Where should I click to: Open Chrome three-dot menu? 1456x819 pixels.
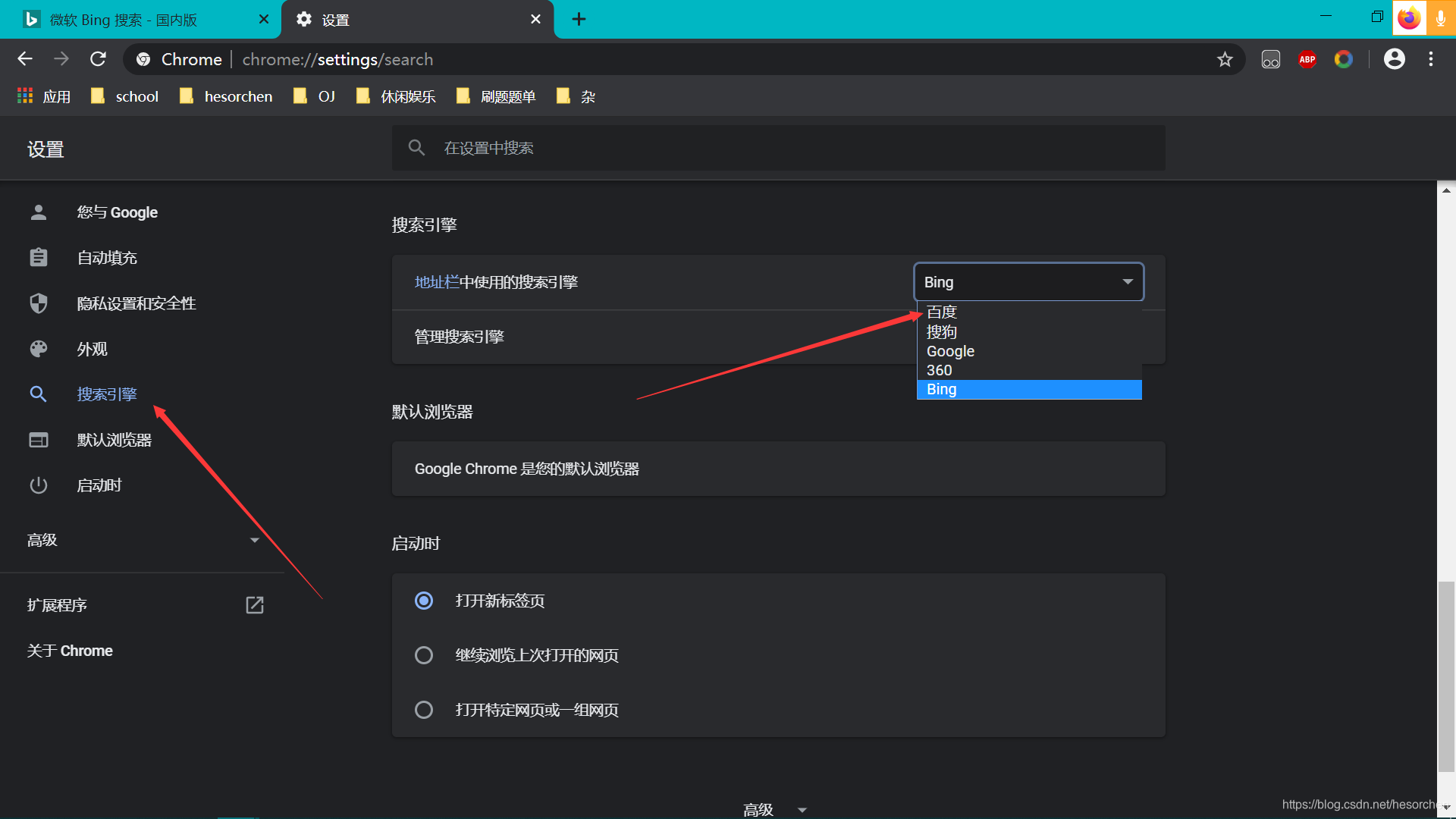[x=1431, y=59]
